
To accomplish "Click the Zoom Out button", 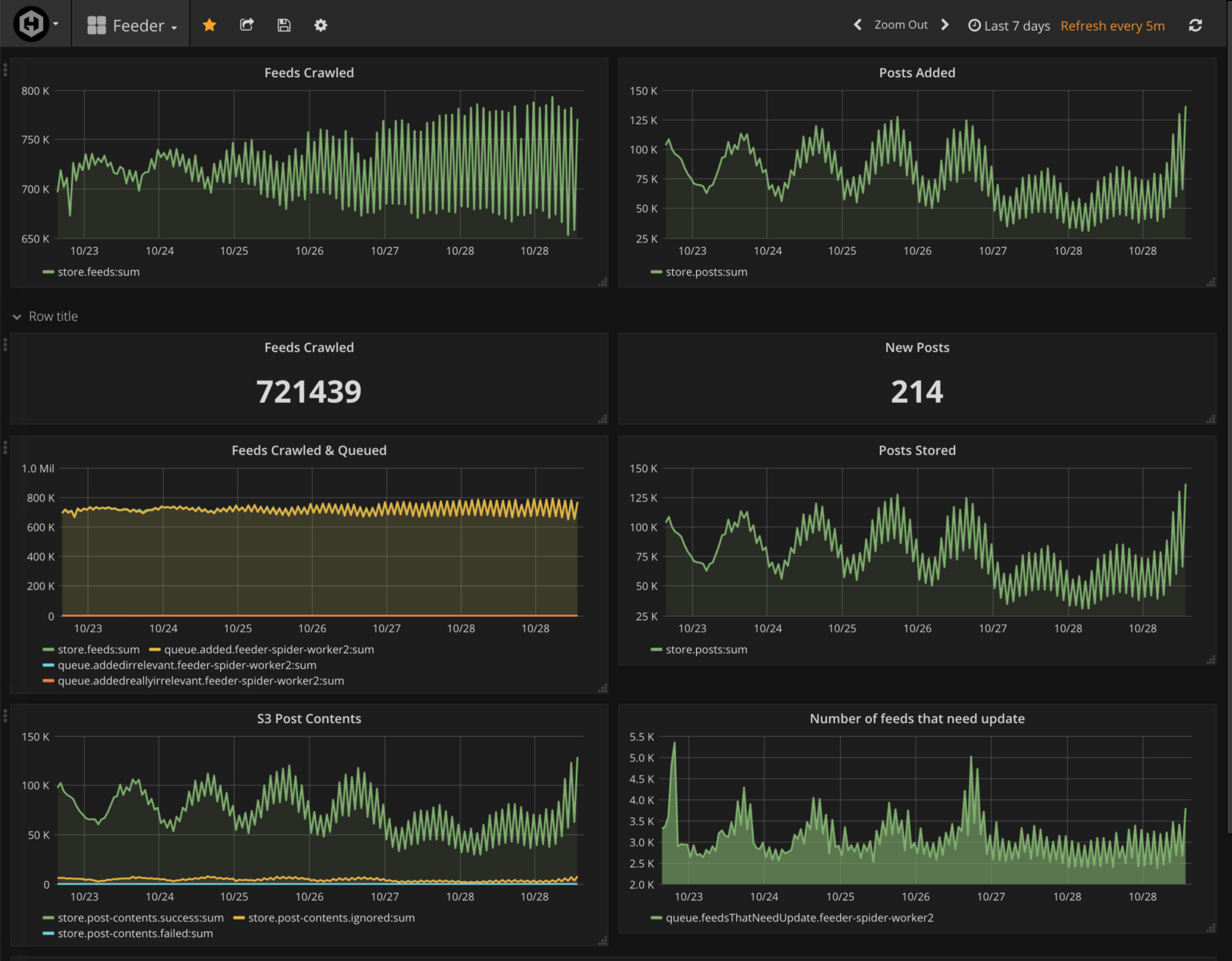I will (901, 25).
